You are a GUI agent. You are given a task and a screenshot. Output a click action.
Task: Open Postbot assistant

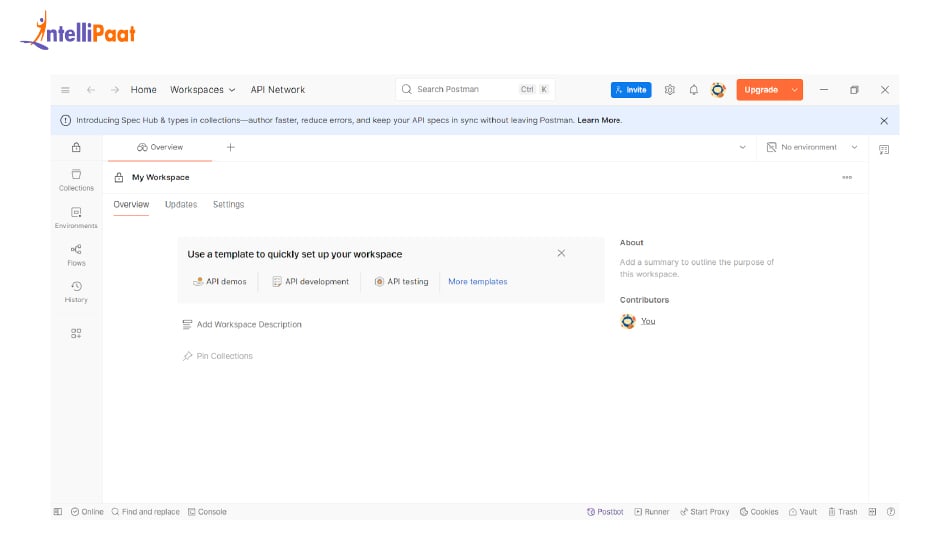605,511
